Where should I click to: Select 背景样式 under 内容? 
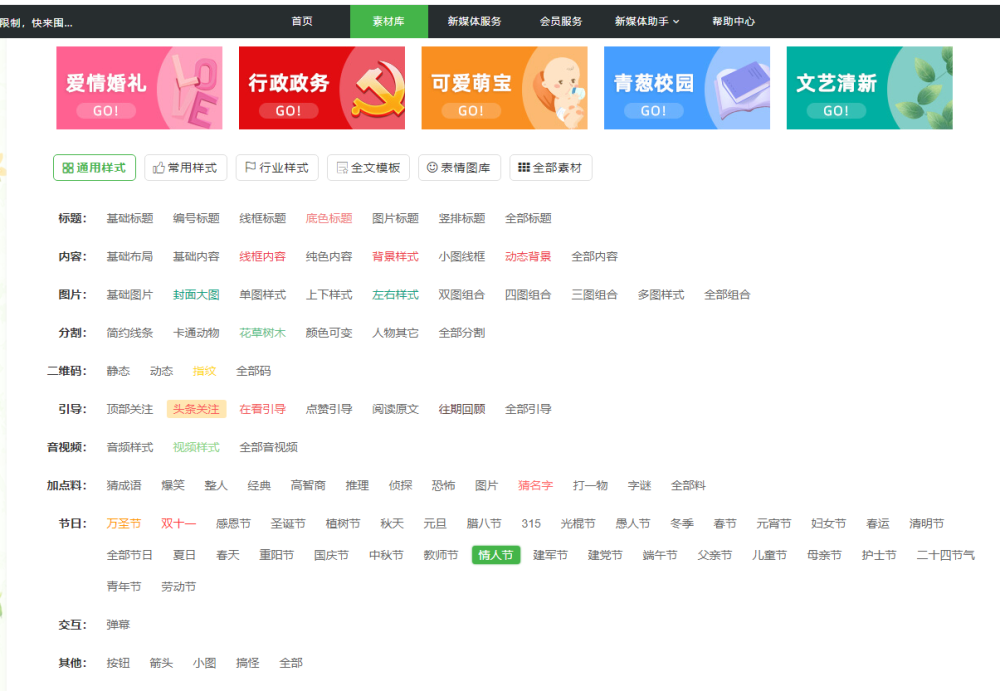[x=395, y=256]
